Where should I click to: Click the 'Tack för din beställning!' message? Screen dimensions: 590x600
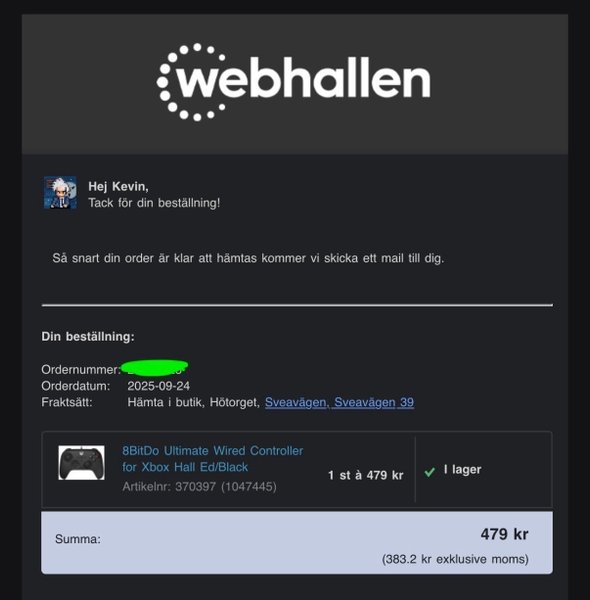[x=154, y=203]
